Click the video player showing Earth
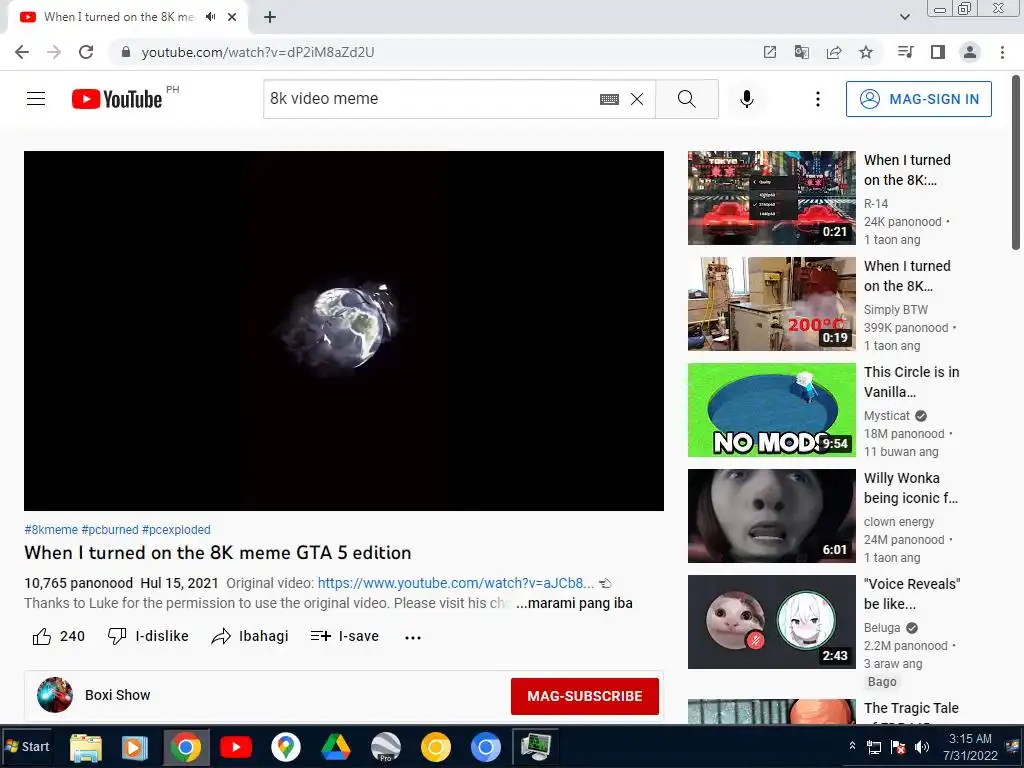1024x768 pixels. [x=344, y=331]
